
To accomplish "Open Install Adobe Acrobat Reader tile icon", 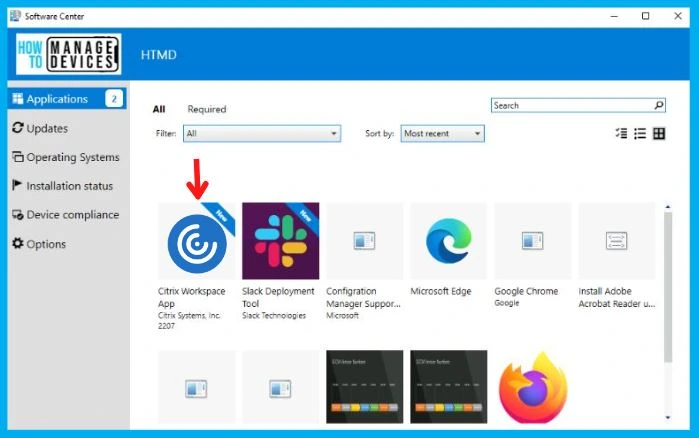I will coord(617,241).
